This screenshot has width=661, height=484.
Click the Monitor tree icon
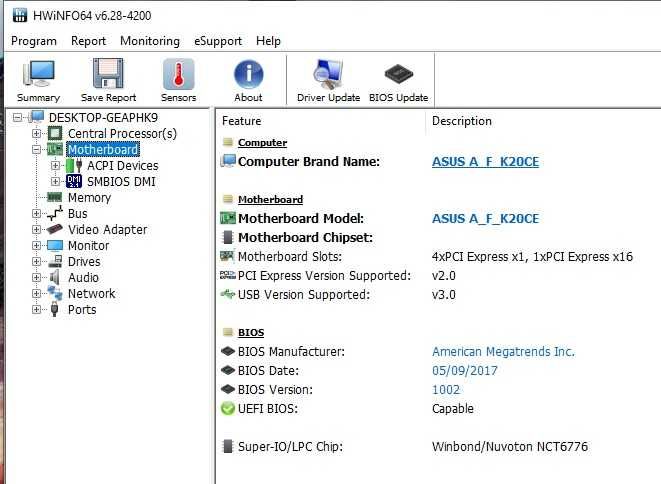(x=55, y=245)
